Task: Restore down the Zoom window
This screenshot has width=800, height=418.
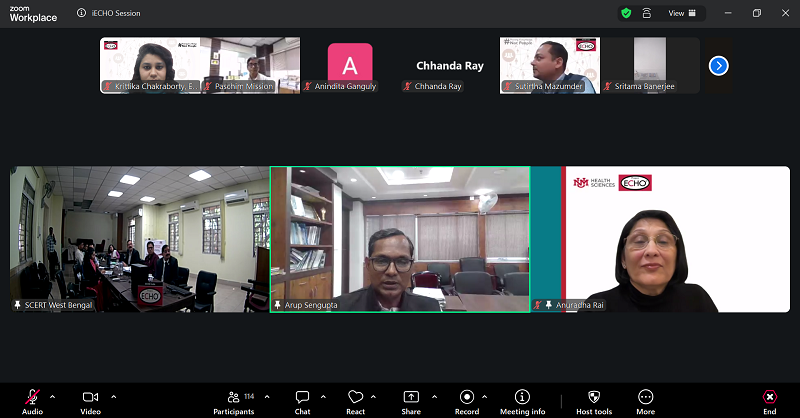Action: click(757, 13)
